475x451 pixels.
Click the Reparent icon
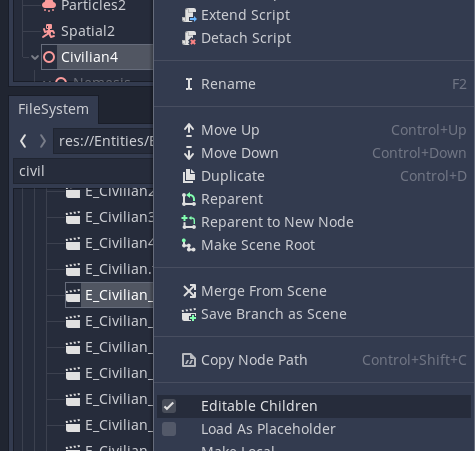189,199
